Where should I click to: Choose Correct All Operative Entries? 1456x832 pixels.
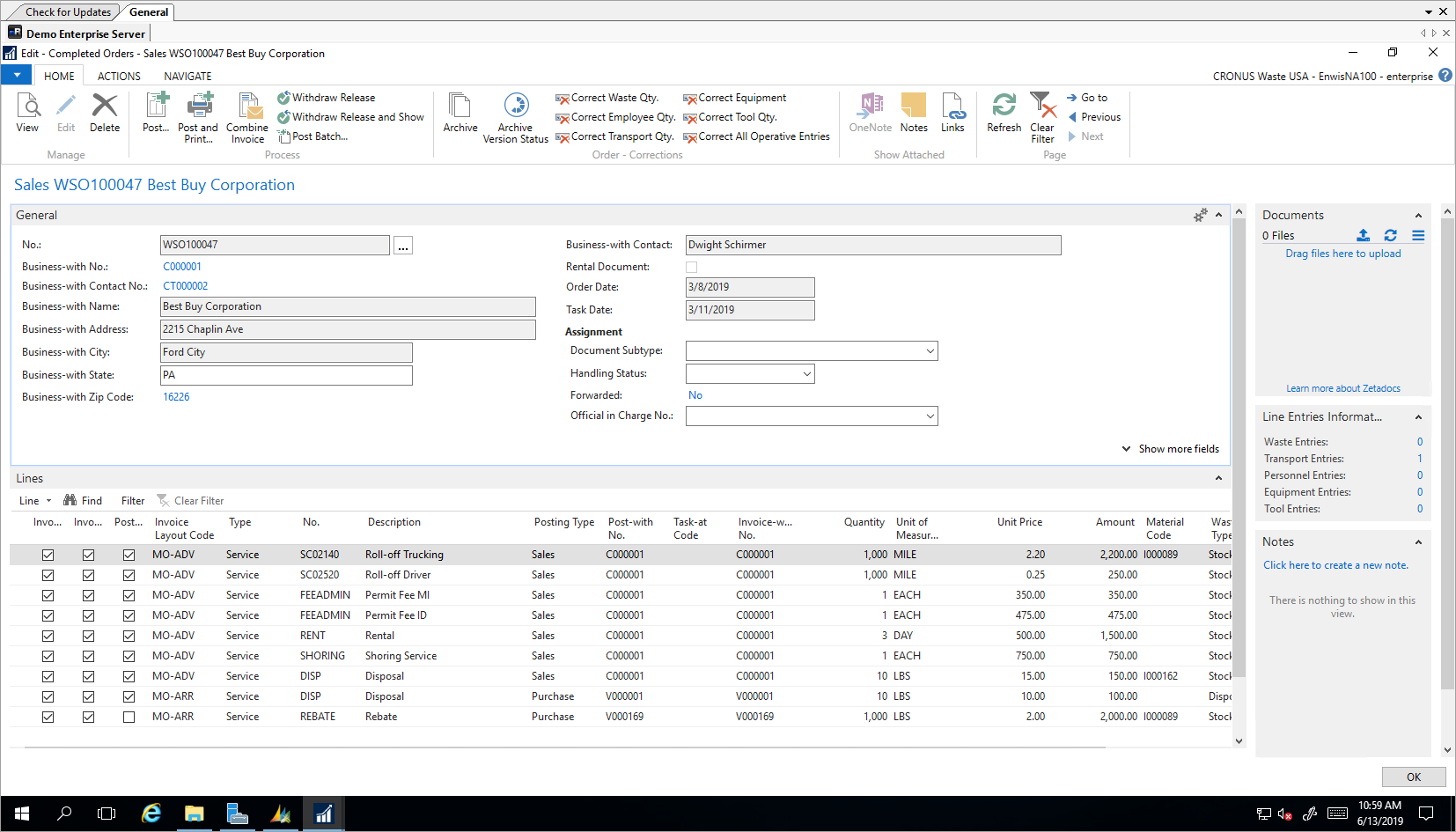pyautogui.click(x=756, y=136)
